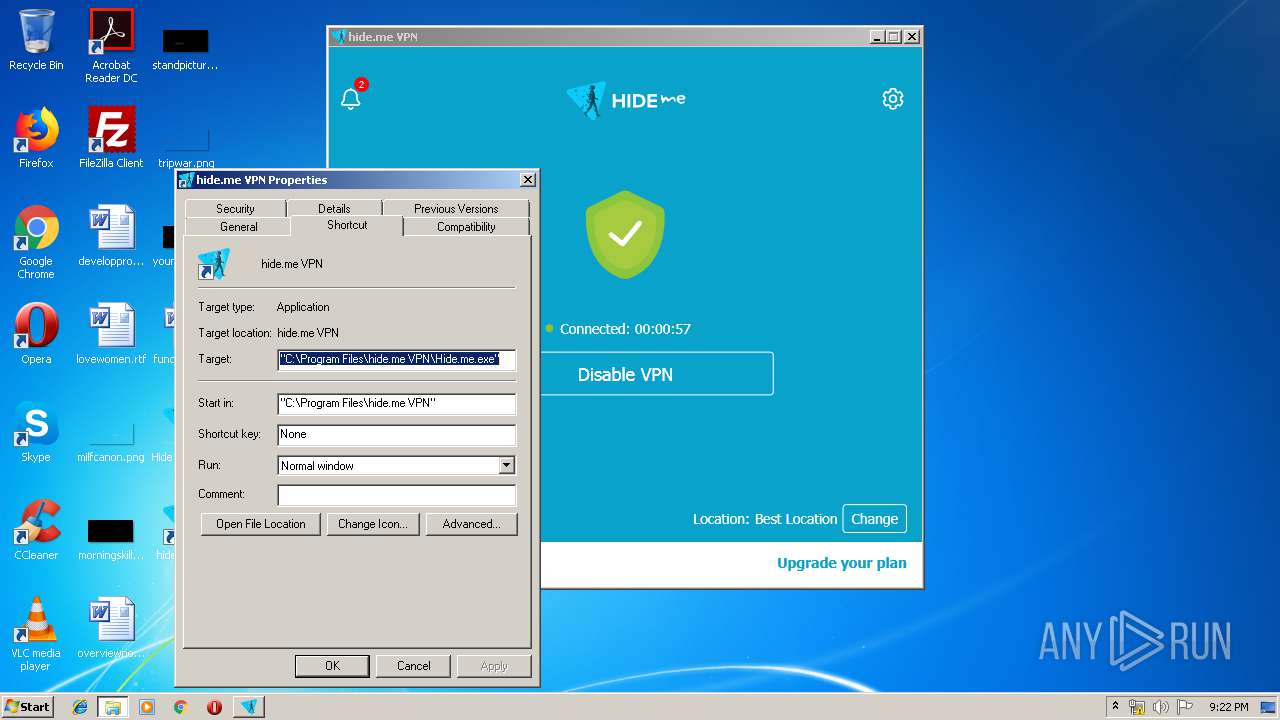Open the Start menu
The width and height of the screenshot is (1280, 720).
coord(28,707)
